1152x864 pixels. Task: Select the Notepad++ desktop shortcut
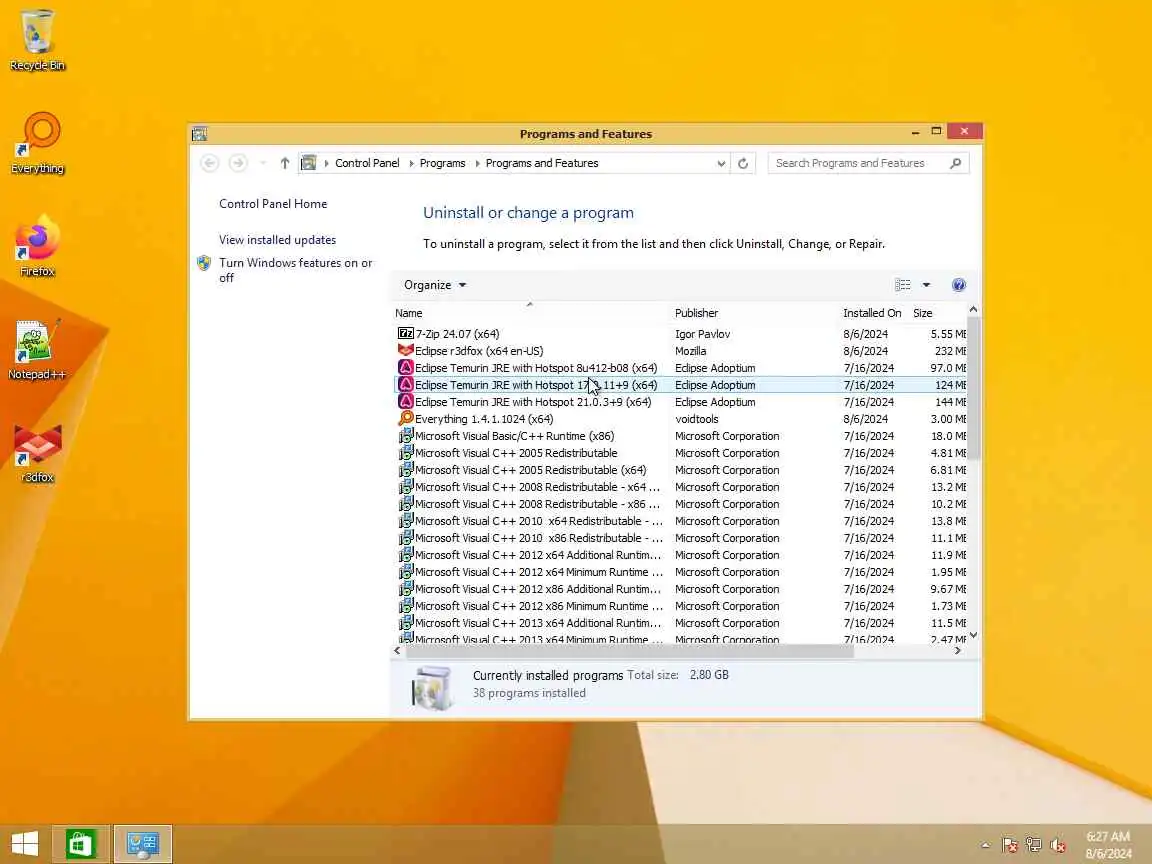pos(37,349)
